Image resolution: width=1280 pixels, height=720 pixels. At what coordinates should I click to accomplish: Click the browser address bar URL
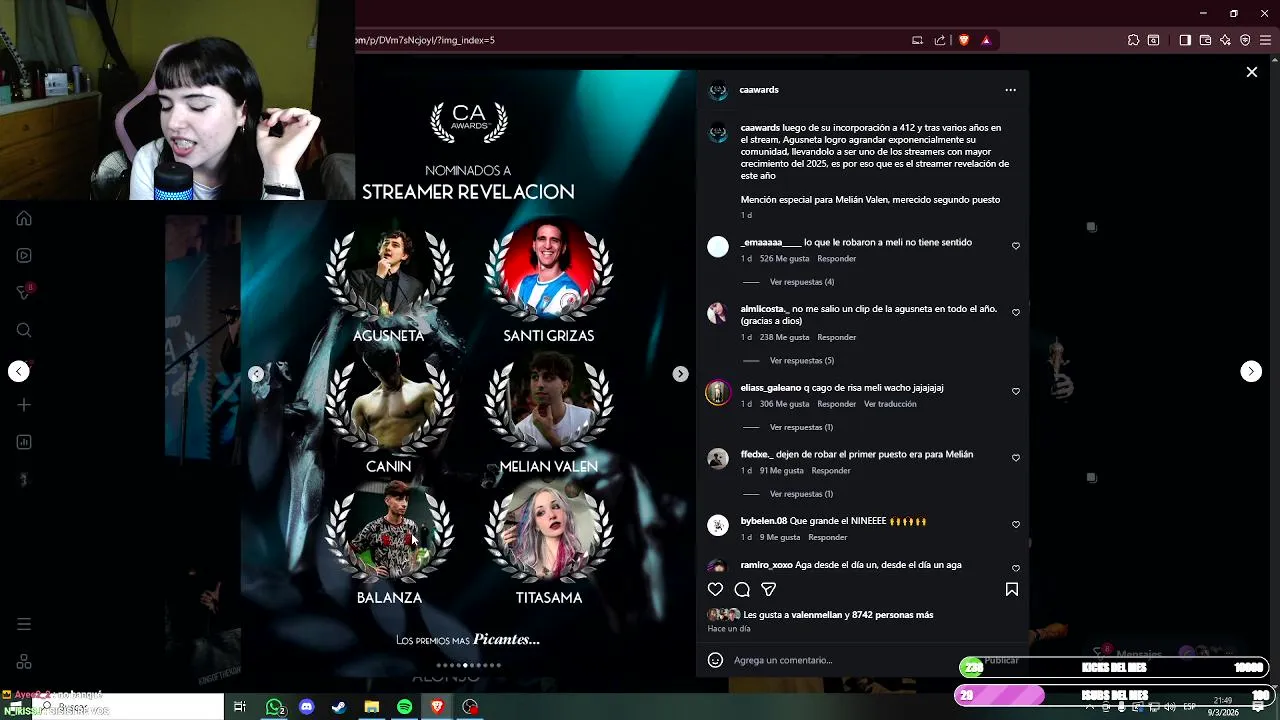tap(425, 40)
